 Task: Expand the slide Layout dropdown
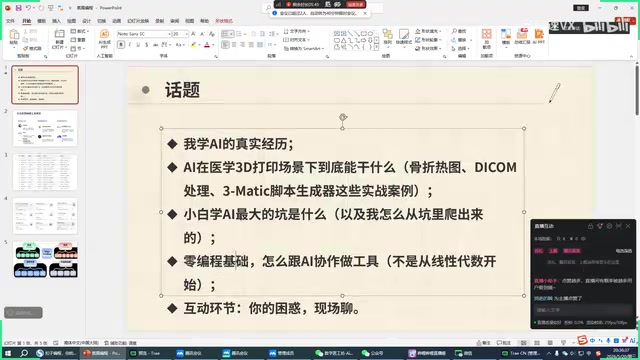[80, 31]
